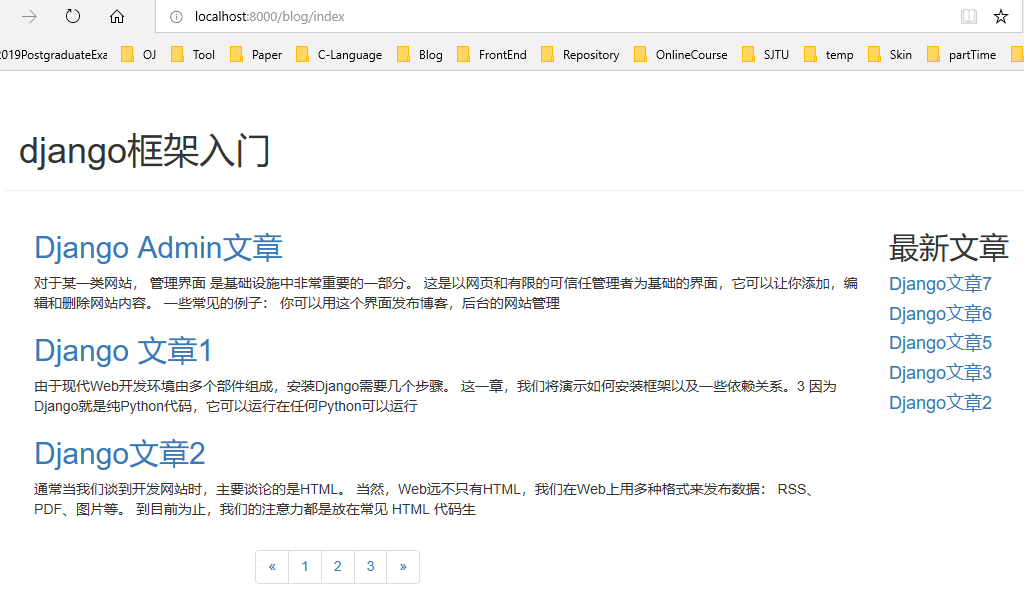Go to previous page with « button
Image resolution: width=1024 pixels, height=611 pixels.
pyautogui.click(x=272, y=567)
